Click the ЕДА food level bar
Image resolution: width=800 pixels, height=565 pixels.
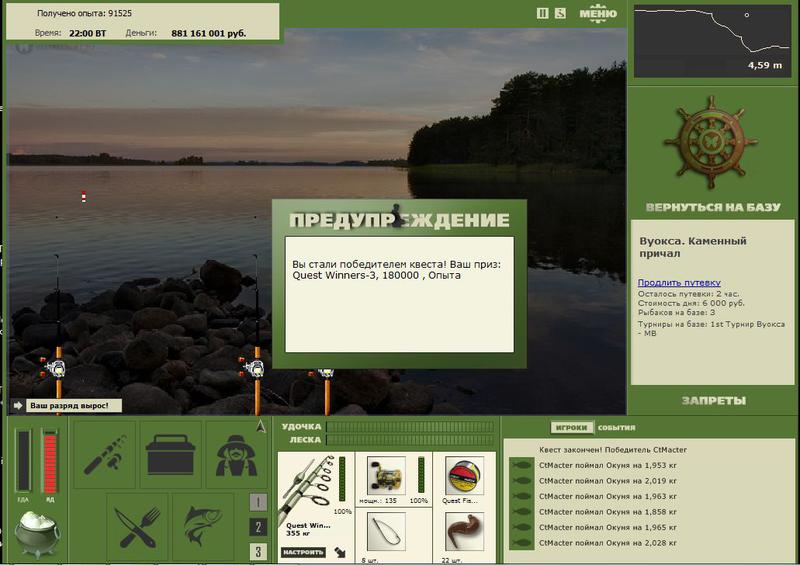click(x=23, y=461)
